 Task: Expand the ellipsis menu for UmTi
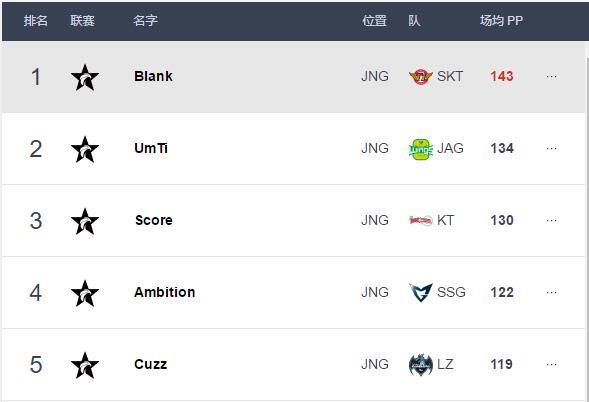551,149
